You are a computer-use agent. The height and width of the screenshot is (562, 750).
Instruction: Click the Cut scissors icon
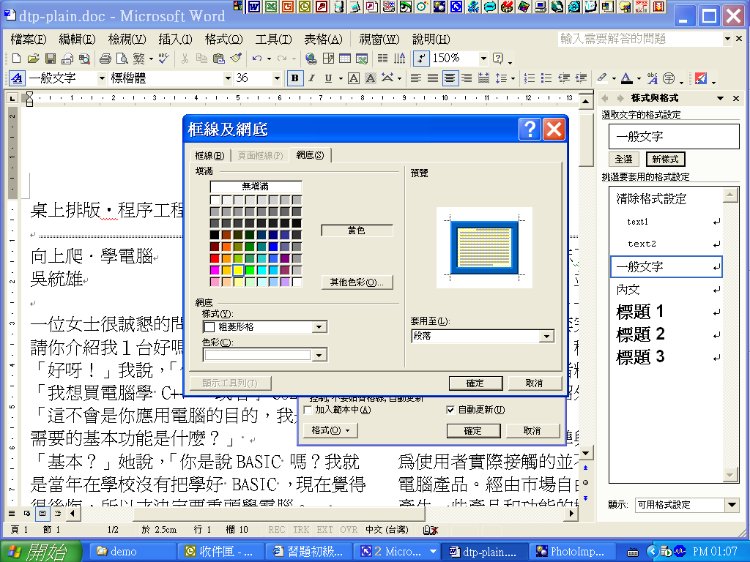tap(185, 58)
